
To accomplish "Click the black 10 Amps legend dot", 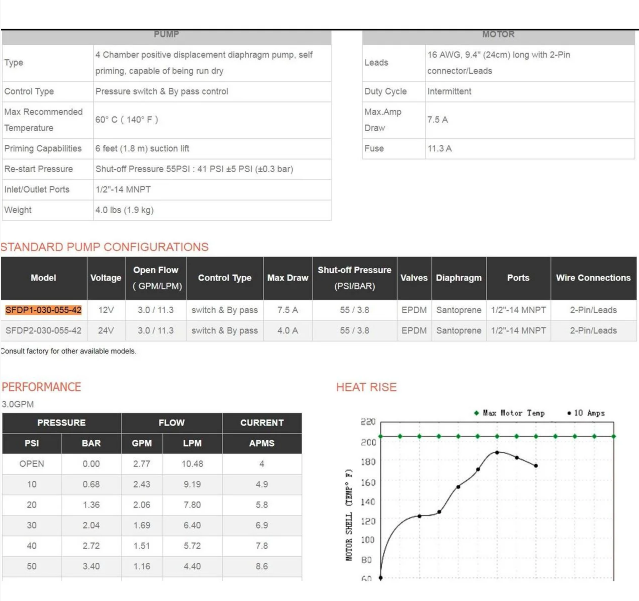I will point(569,413).
